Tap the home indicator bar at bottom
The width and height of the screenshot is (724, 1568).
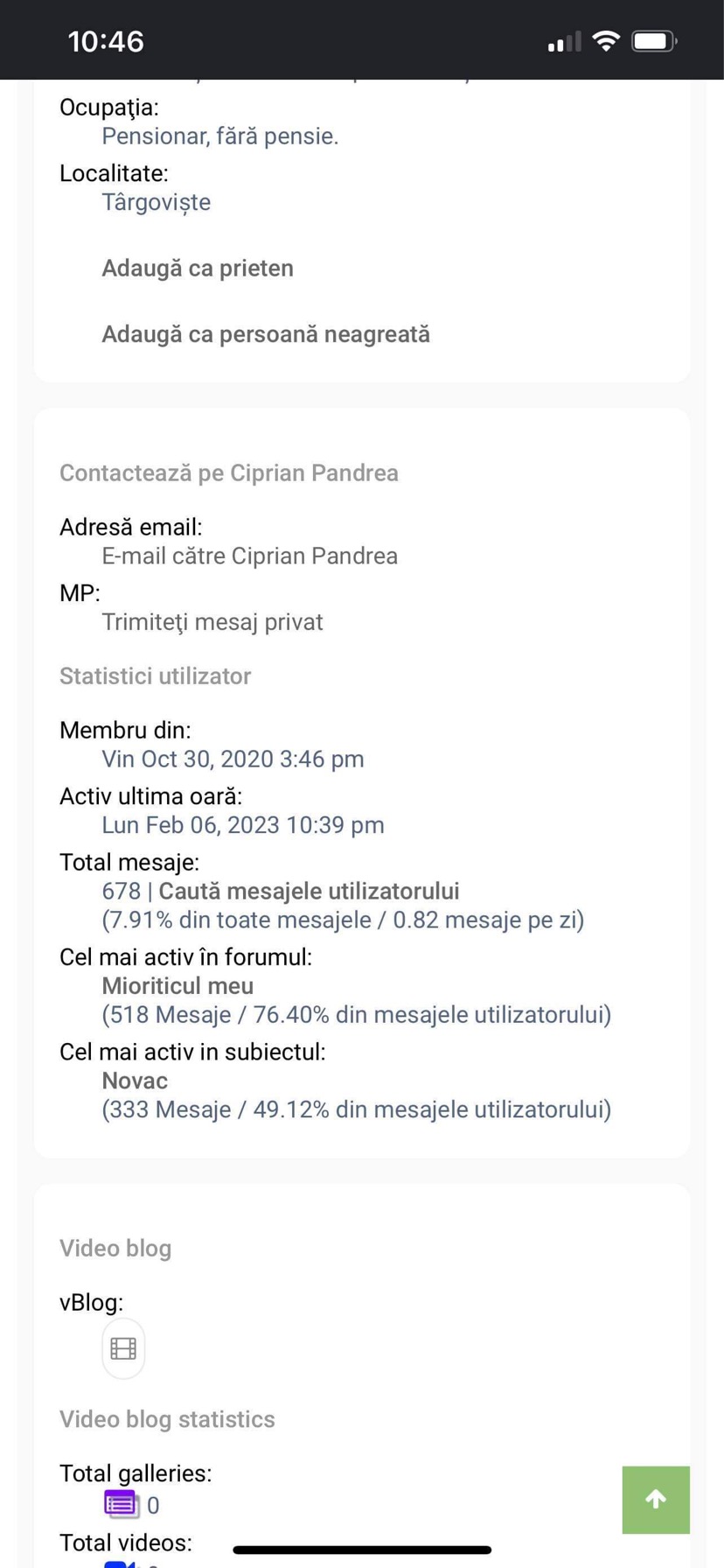(362, 1550)
